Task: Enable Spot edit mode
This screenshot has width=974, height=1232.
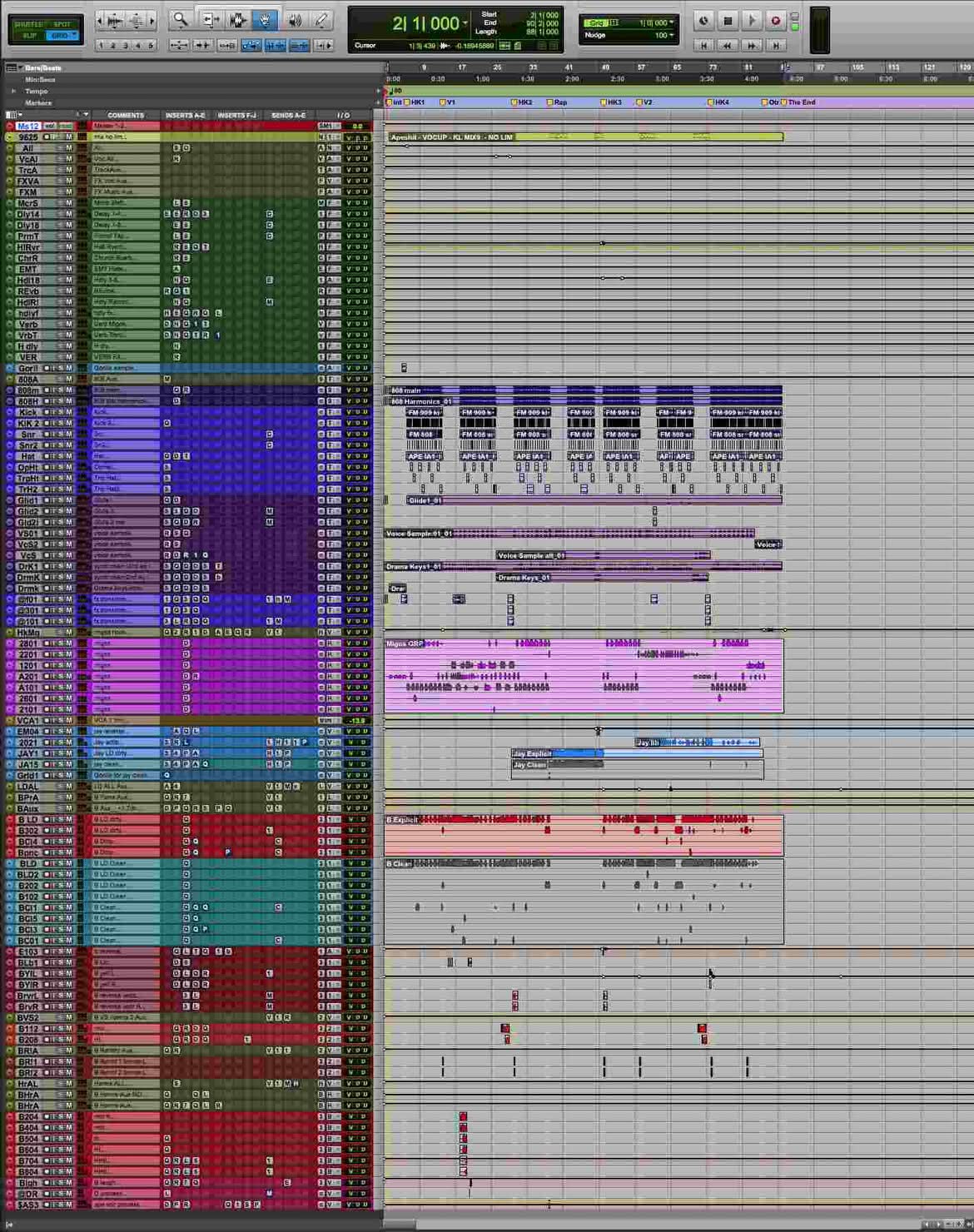Action: [62, 24]
